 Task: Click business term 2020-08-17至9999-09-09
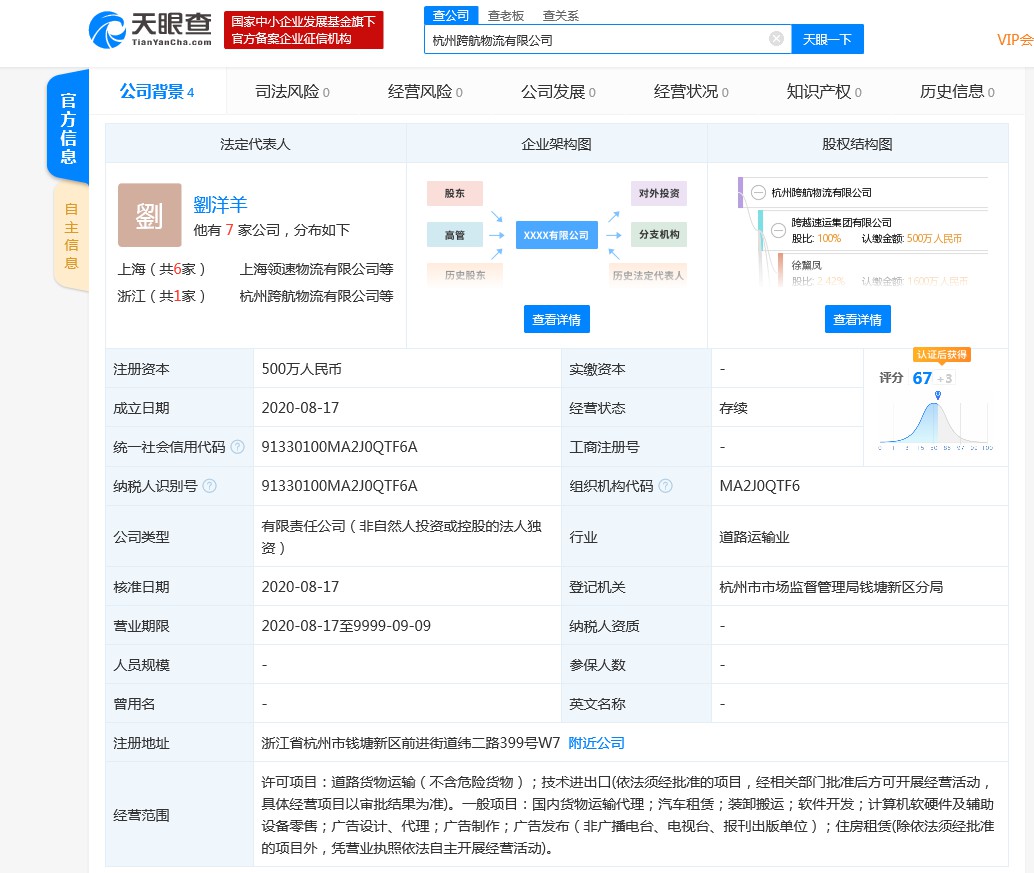(x=346, y=626)
